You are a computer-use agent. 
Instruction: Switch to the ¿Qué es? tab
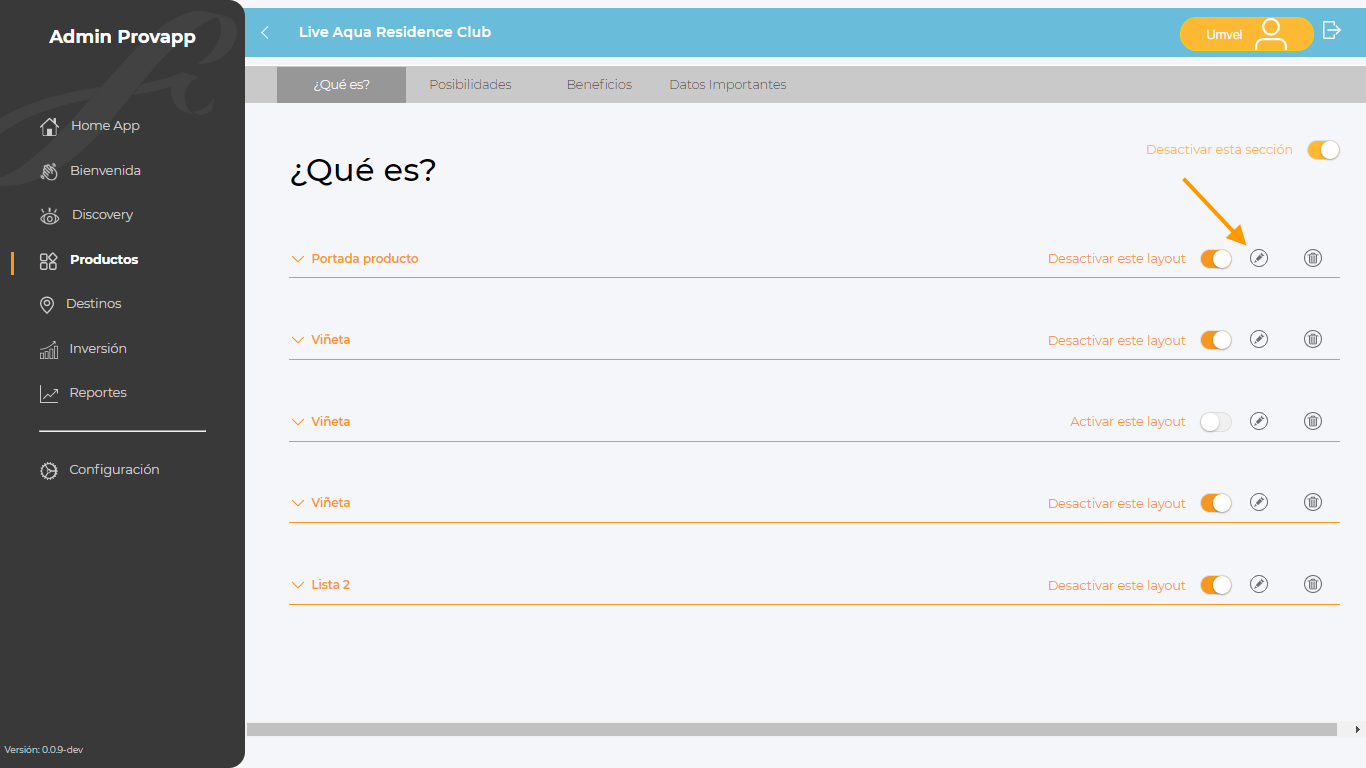coord(341,85)
